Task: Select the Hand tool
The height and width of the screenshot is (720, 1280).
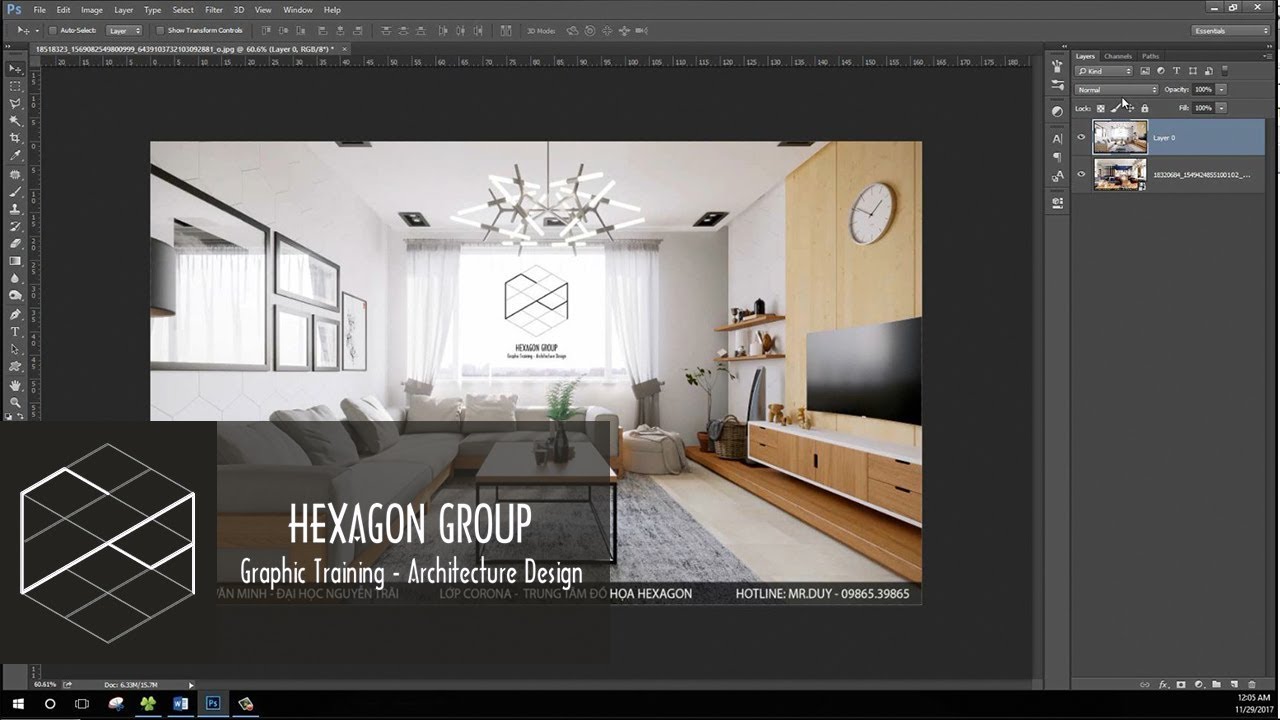Action: coord(15,385)
